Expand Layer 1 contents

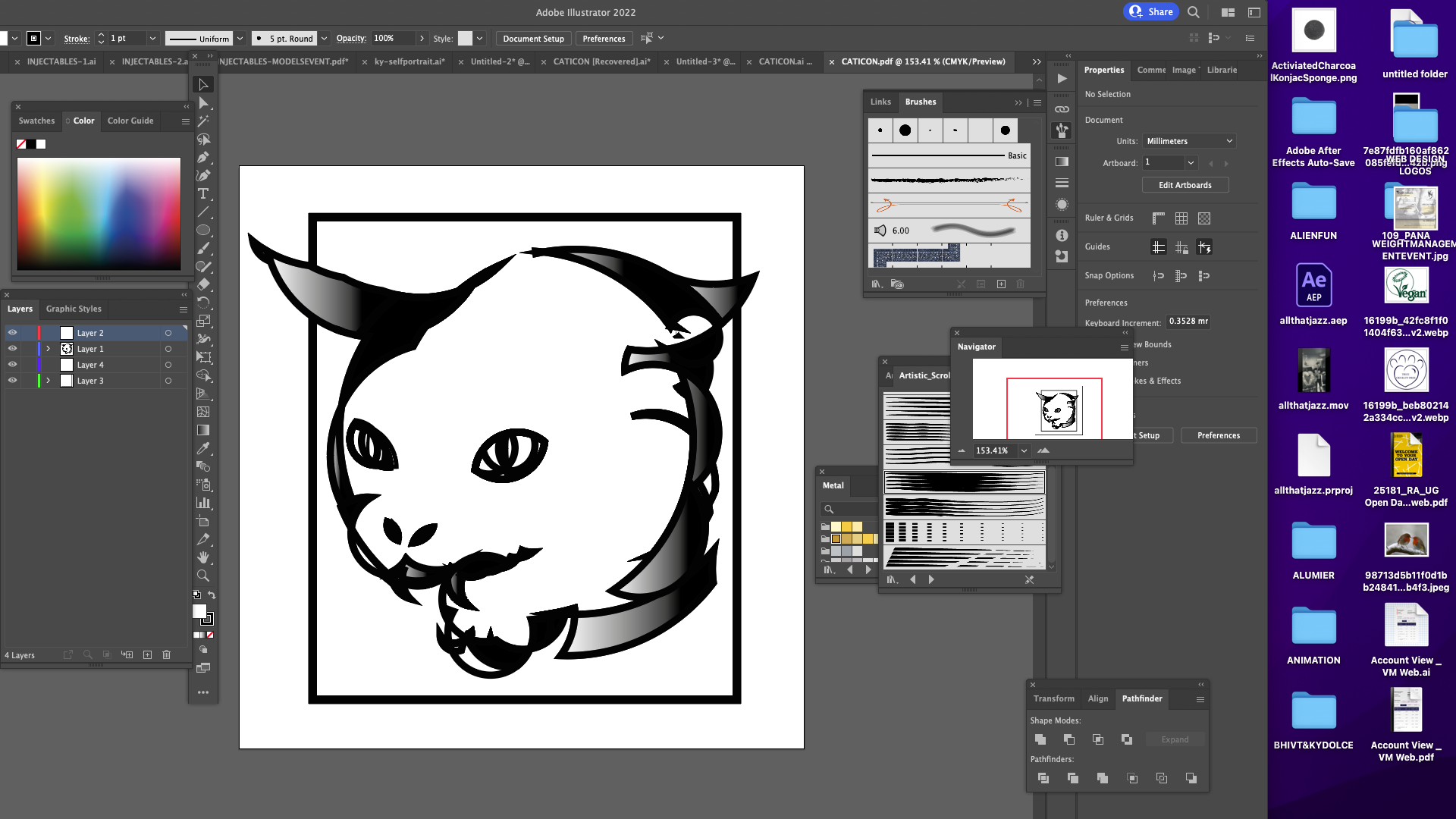pos(48,349)
